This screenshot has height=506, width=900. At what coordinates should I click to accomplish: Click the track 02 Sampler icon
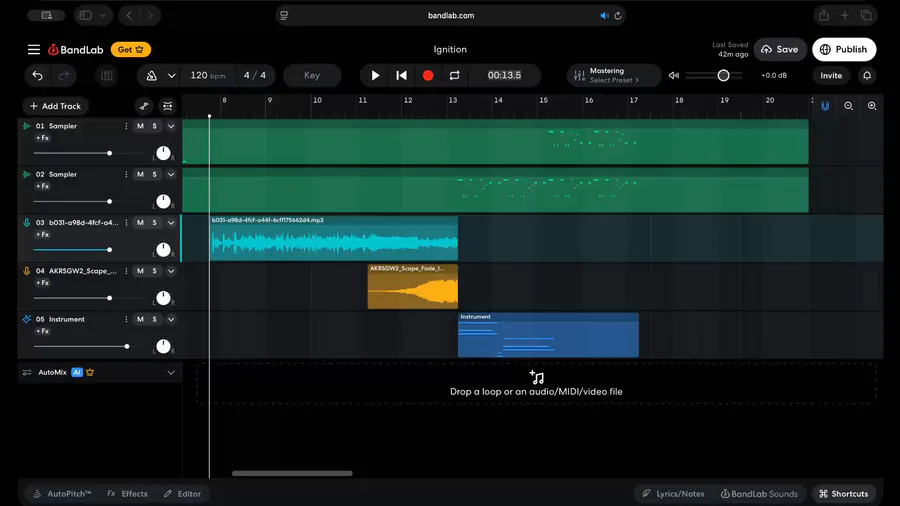[x=26, y=174]
